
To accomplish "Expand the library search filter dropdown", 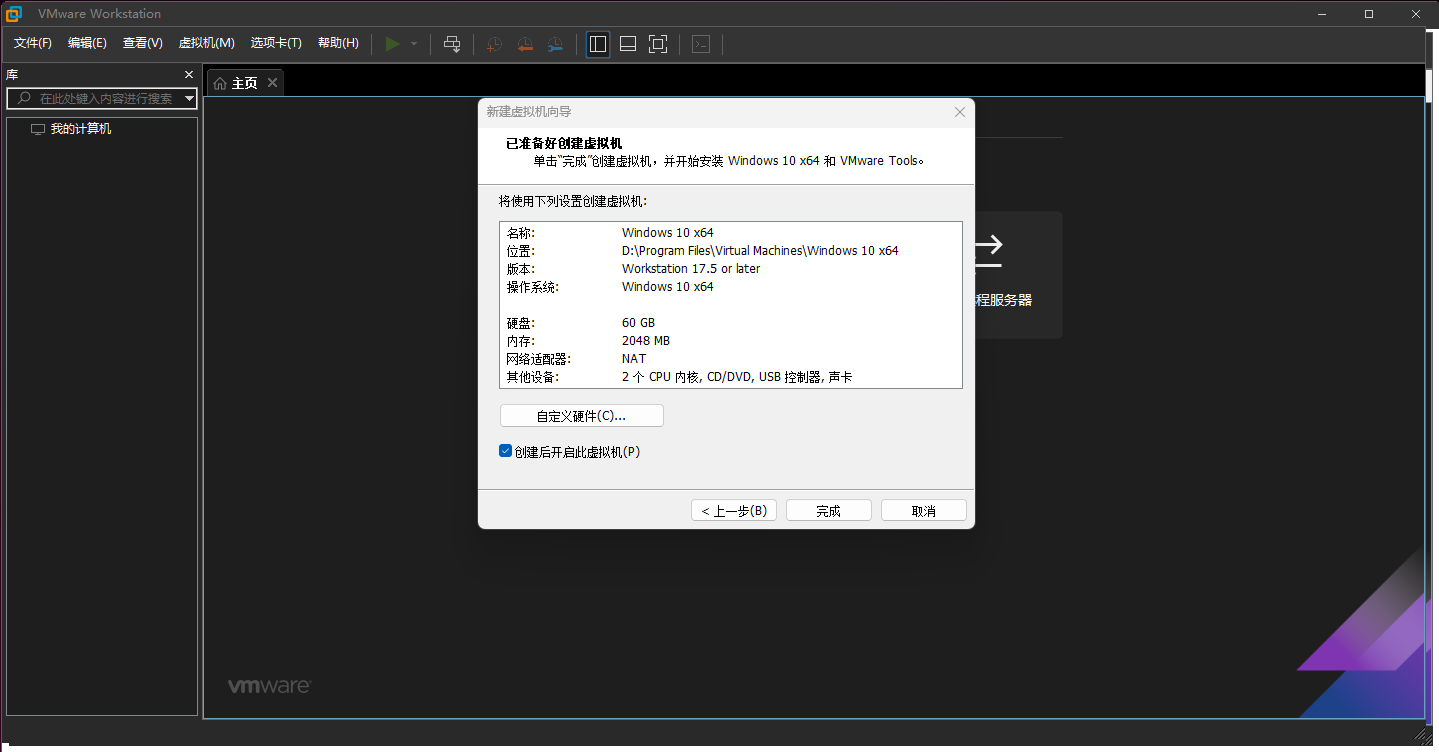I will tap(190, 98).
